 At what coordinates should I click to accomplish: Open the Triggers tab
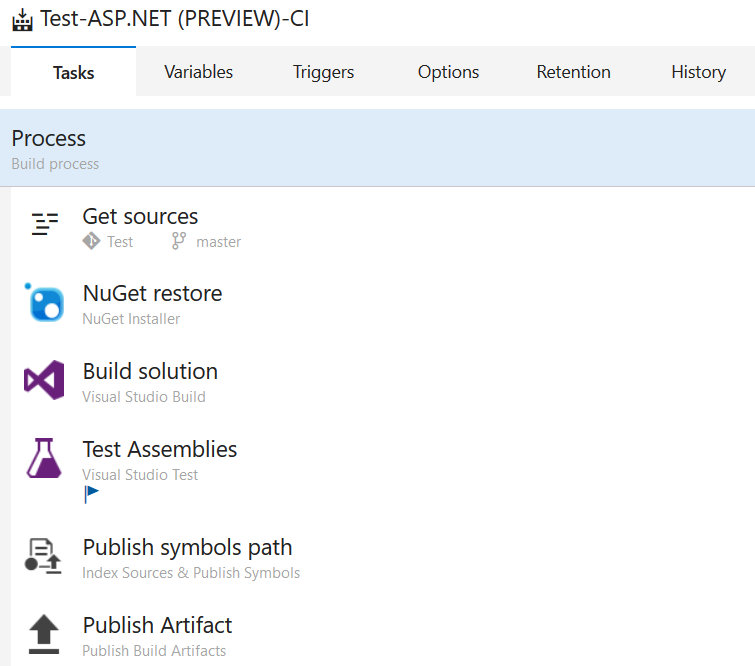click(324, 72)
